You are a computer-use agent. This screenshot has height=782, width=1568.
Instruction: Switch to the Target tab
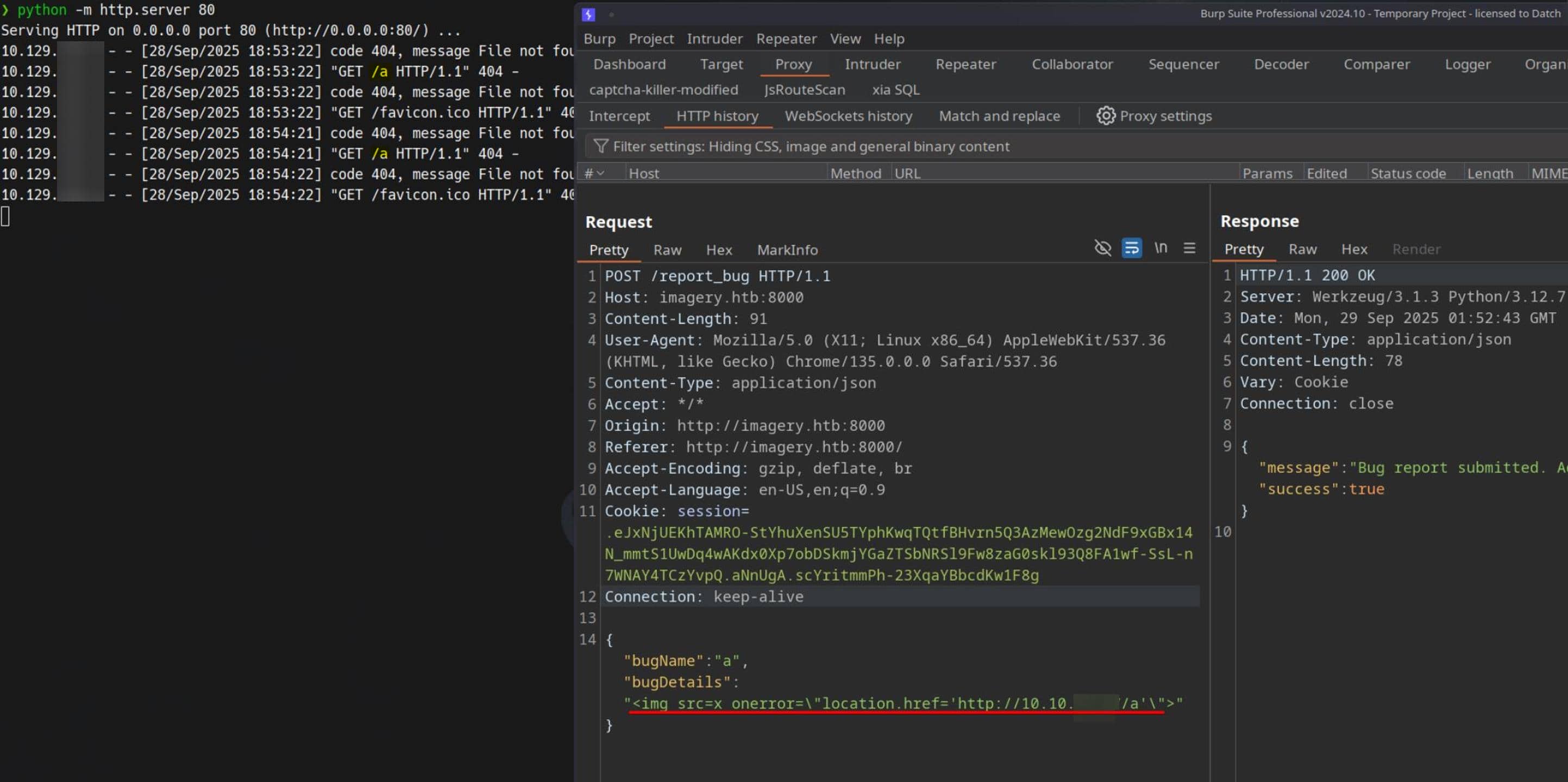click(x=722, y=65)
